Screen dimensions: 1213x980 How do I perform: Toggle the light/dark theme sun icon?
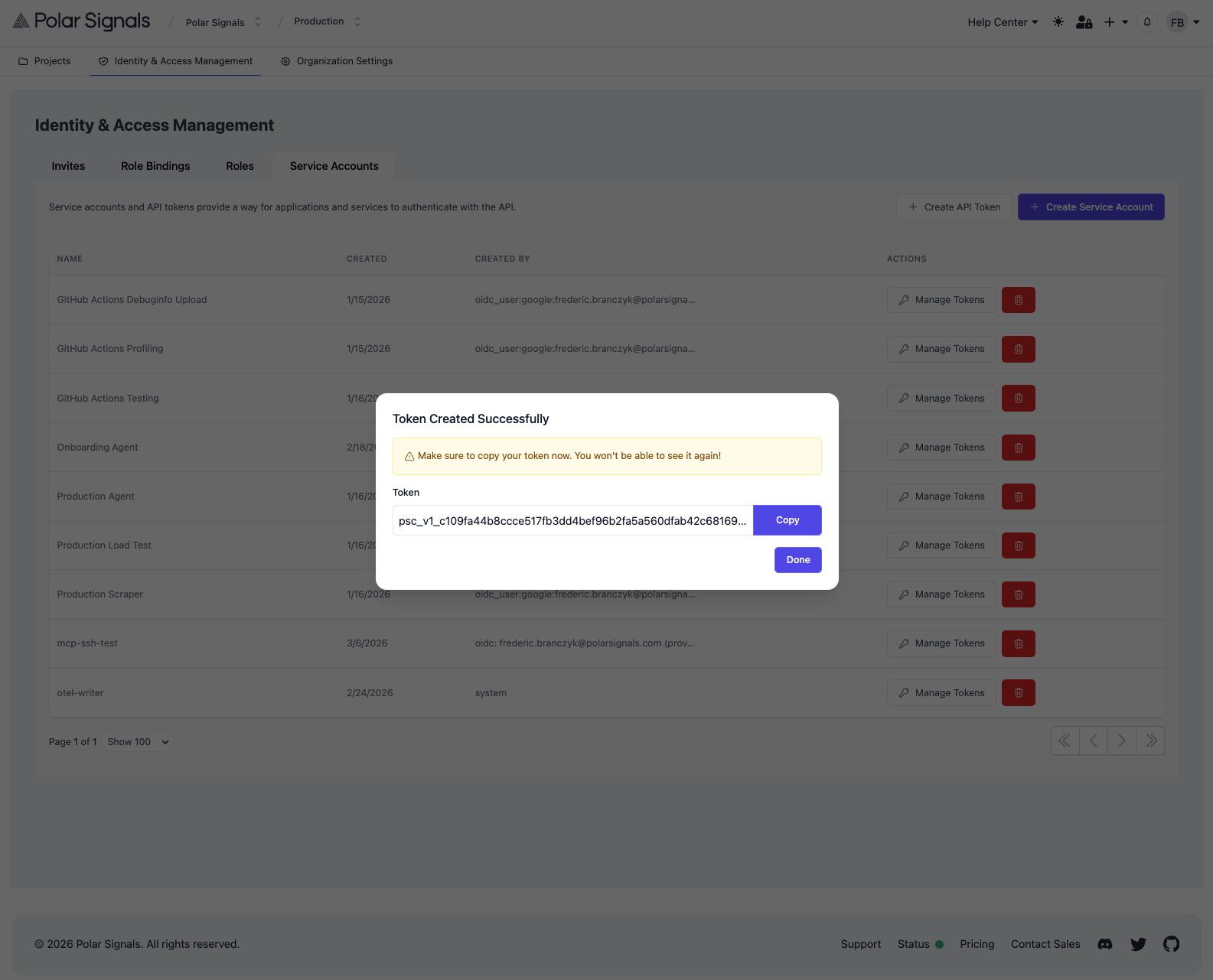pyautogui.click(x=1058, y=22)
